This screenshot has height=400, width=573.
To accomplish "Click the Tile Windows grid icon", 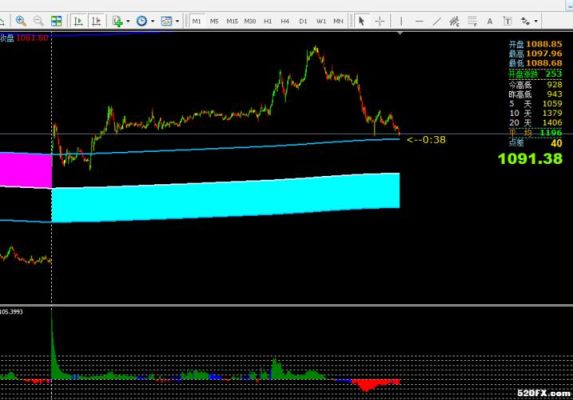I will 56,21.
